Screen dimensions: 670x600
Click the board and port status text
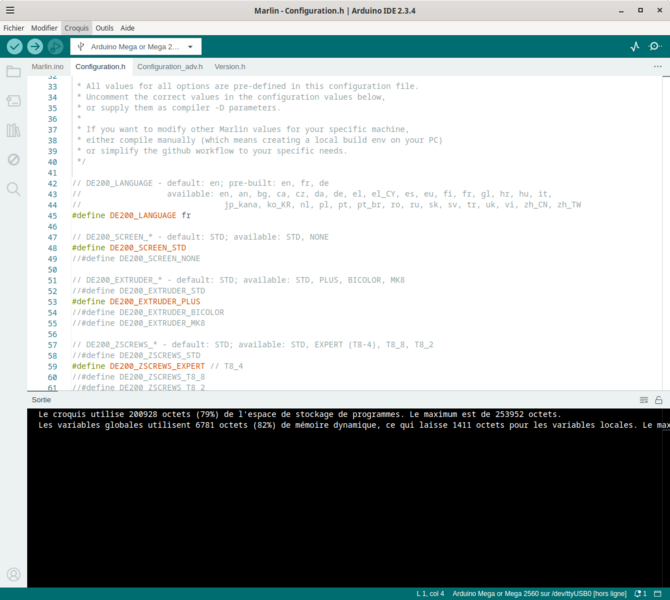(x=539, y=594)
